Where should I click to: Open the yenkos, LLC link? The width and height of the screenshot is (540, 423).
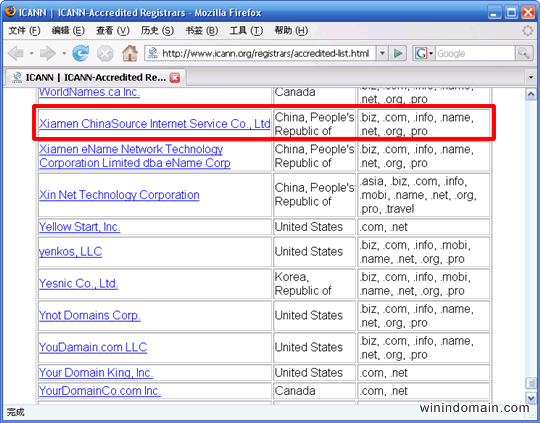(x=71, y=252)
